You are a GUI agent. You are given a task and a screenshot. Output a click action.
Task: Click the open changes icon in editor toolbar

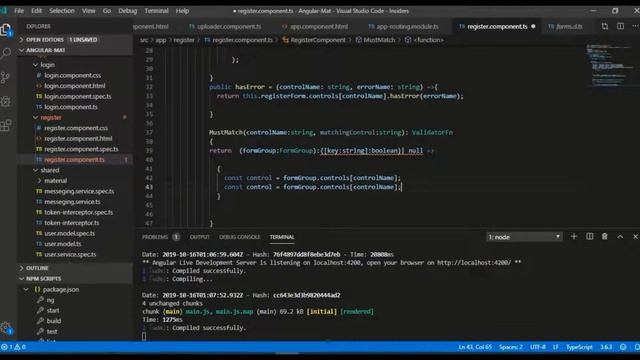pos(604,27)
